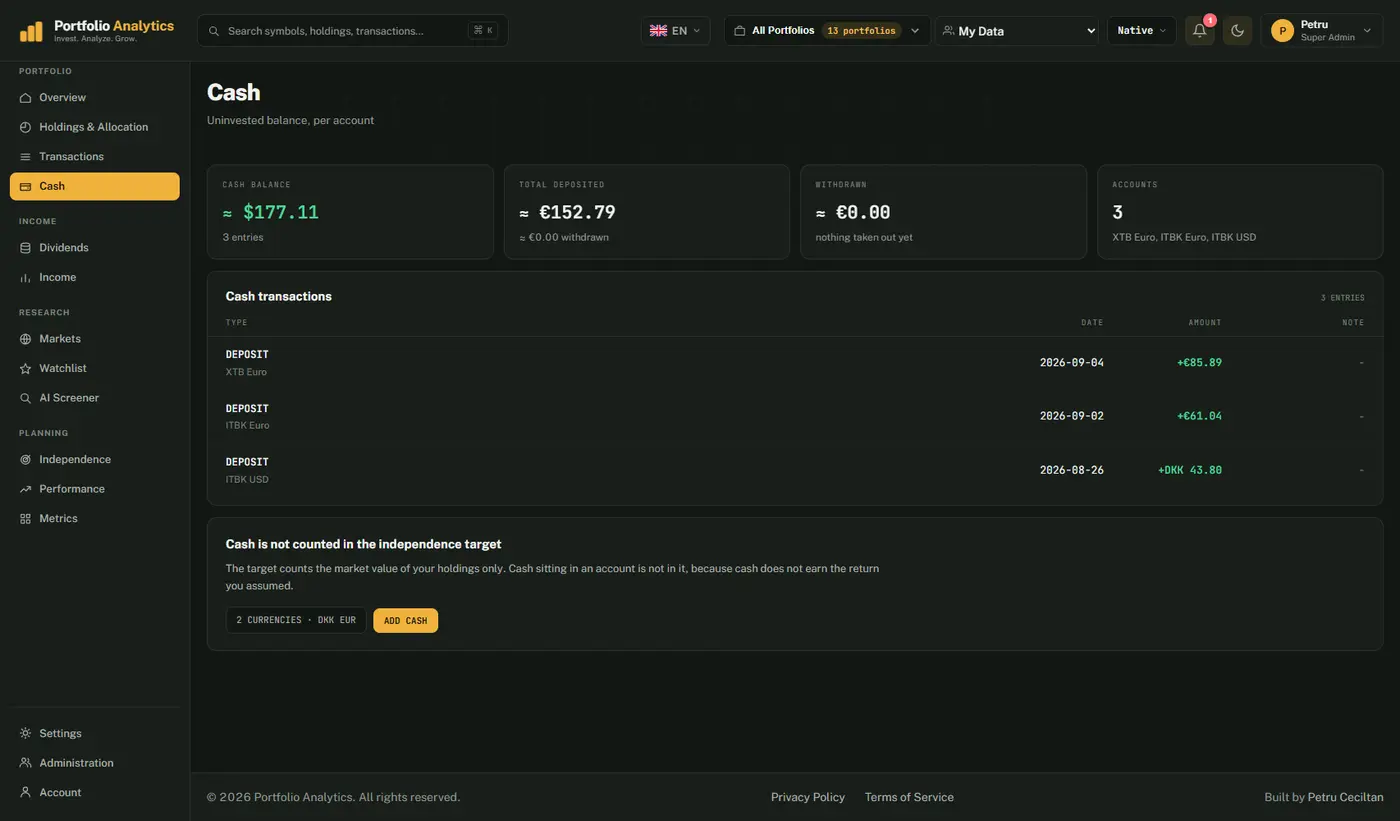
Task: Click the Dividends stack icon
Action: click(x=26, y=248)
